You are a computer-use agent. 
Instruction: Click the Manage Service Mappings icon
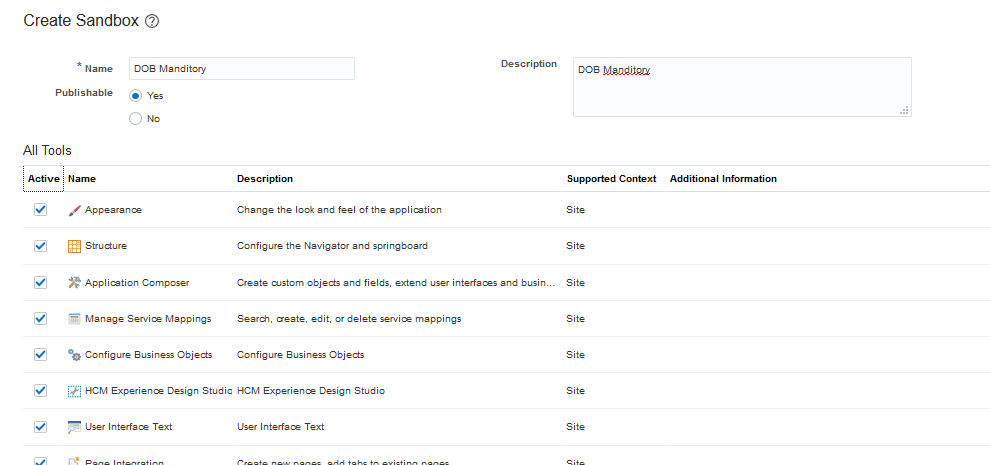tap(74, 319)
